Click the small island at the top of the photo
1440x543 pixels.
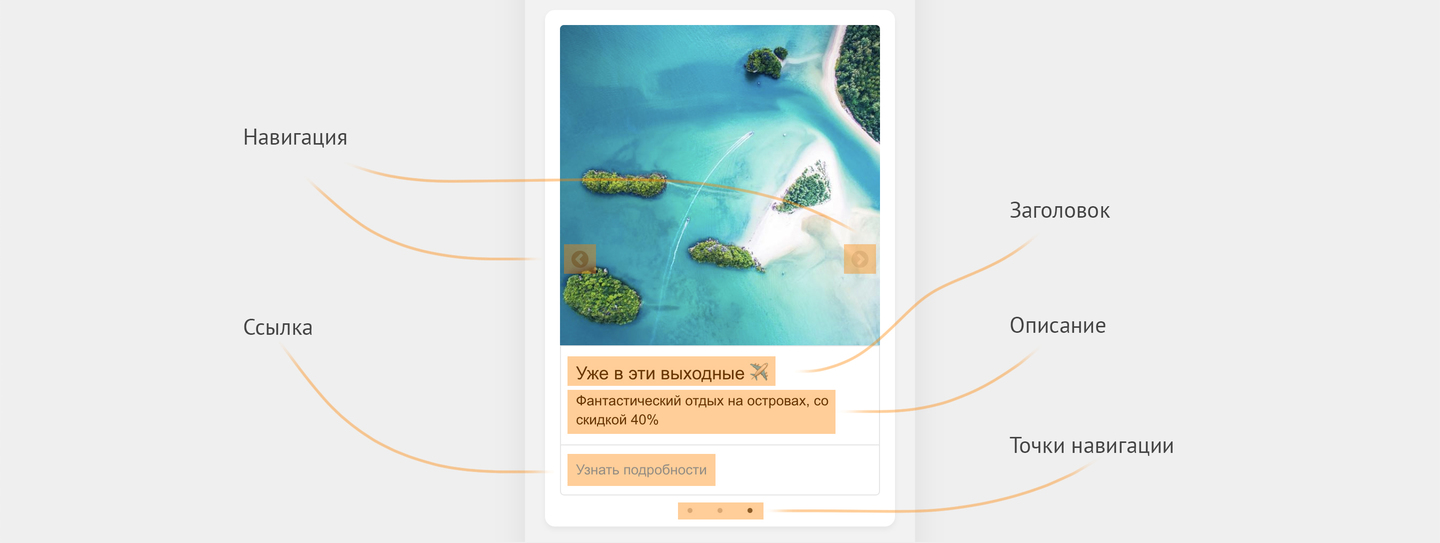click(x=764, y=62)
